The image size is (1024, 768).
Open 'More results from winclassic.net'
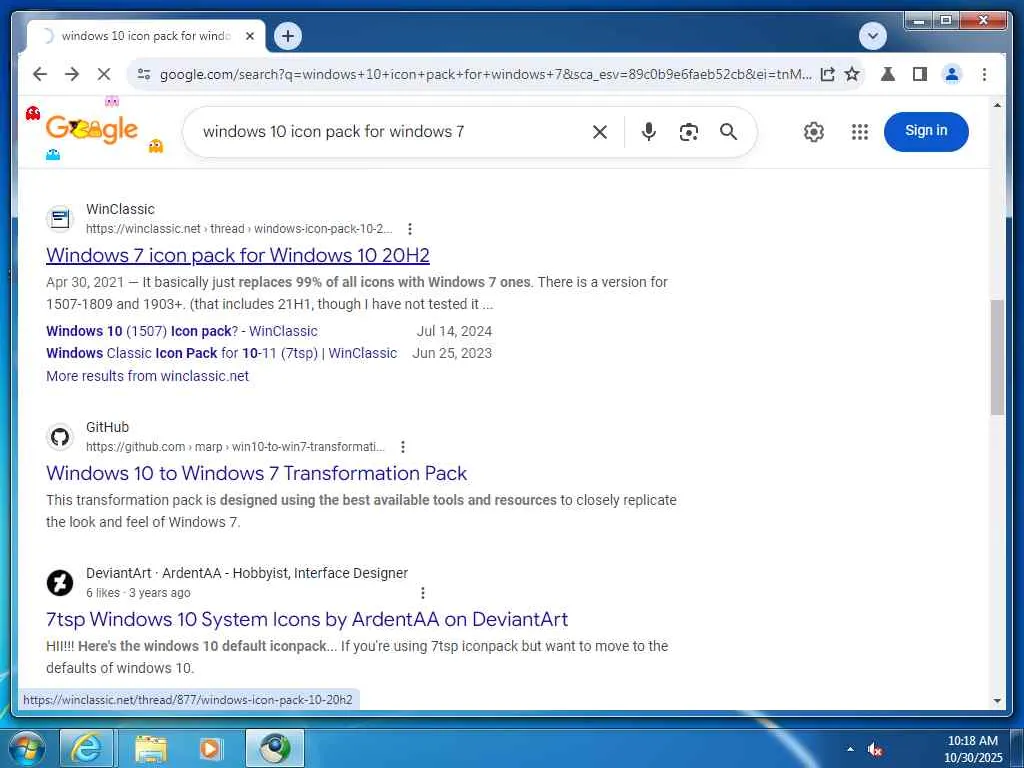pos(147,376)
